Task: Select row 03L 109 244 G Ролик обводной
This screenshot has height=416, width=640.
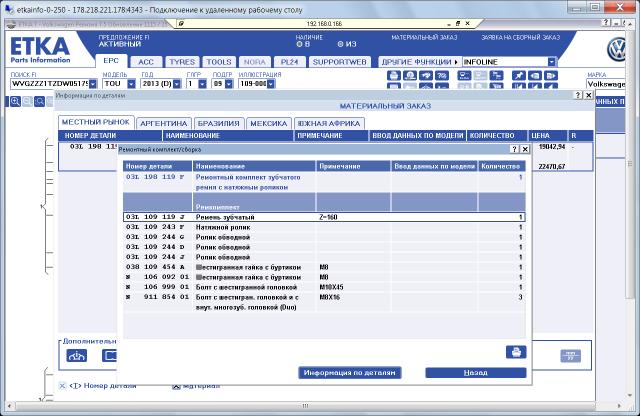Action: coord(324,237)
